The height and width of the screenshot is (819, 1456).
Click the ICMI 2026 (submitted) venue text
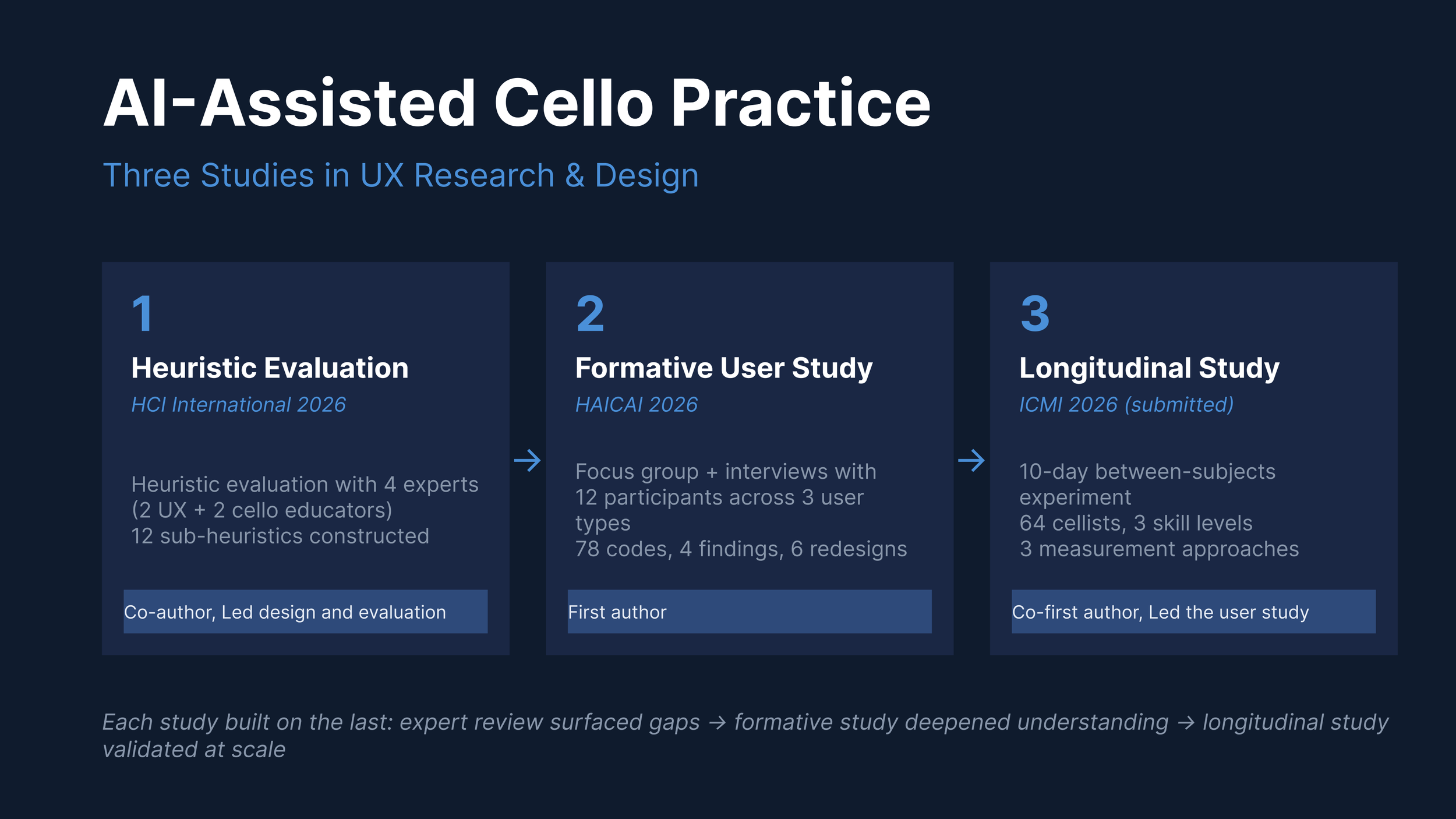click(1126, 404)
